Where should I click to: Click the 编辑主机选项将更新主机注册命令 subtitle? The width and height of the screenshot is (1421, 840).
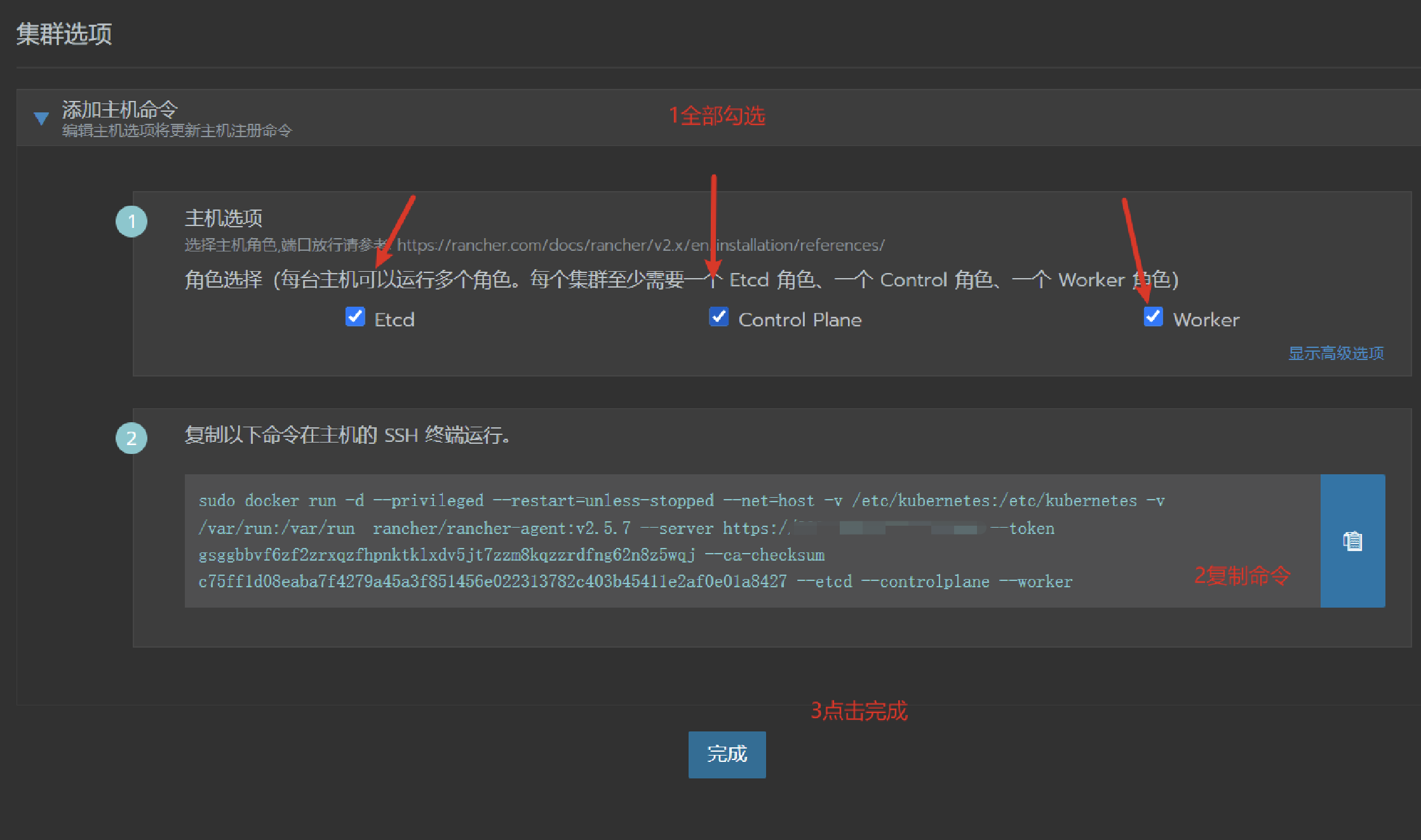177,131
